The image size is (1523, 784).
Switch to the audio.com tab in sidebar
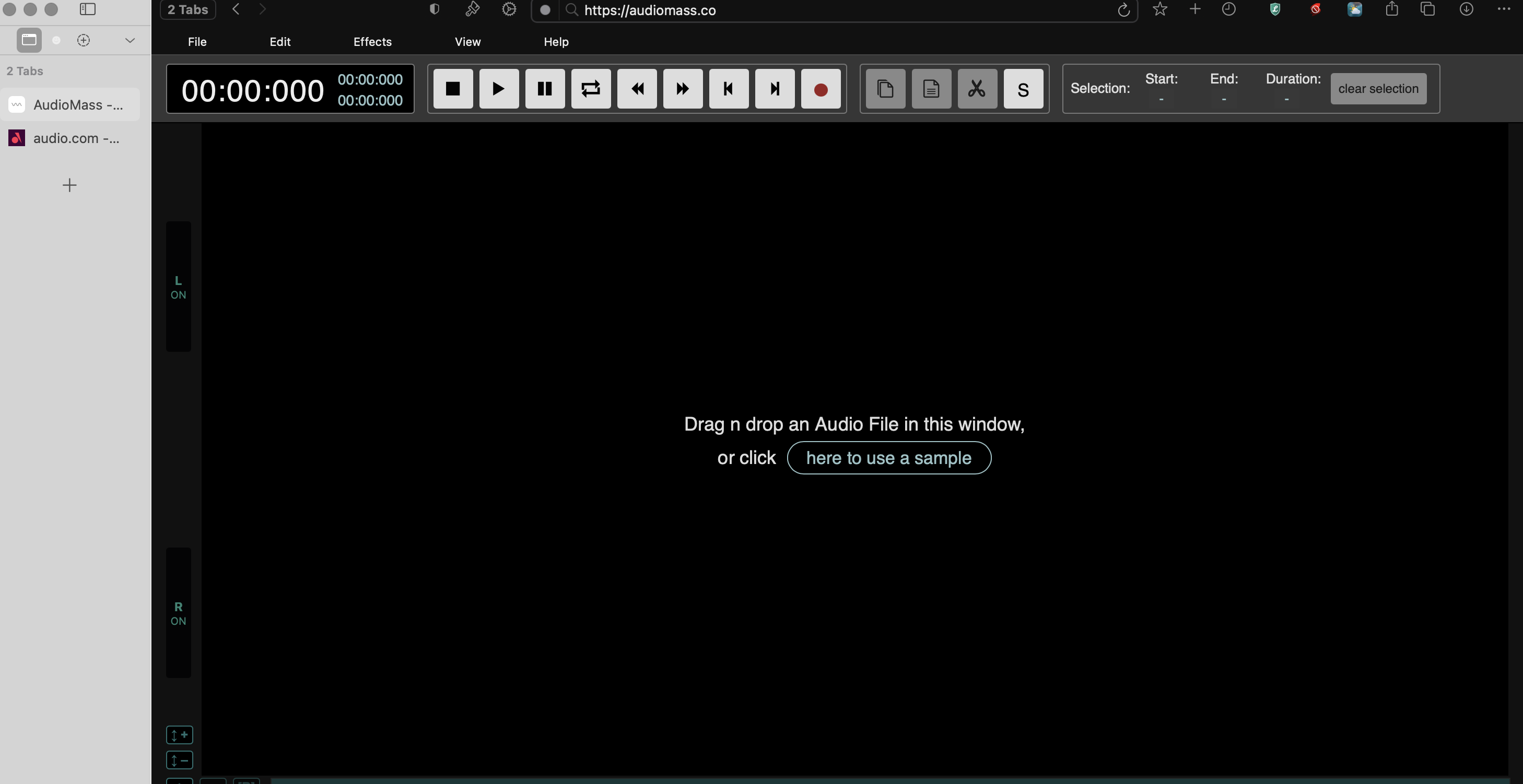pyautogui.click(x=70, y=138)
